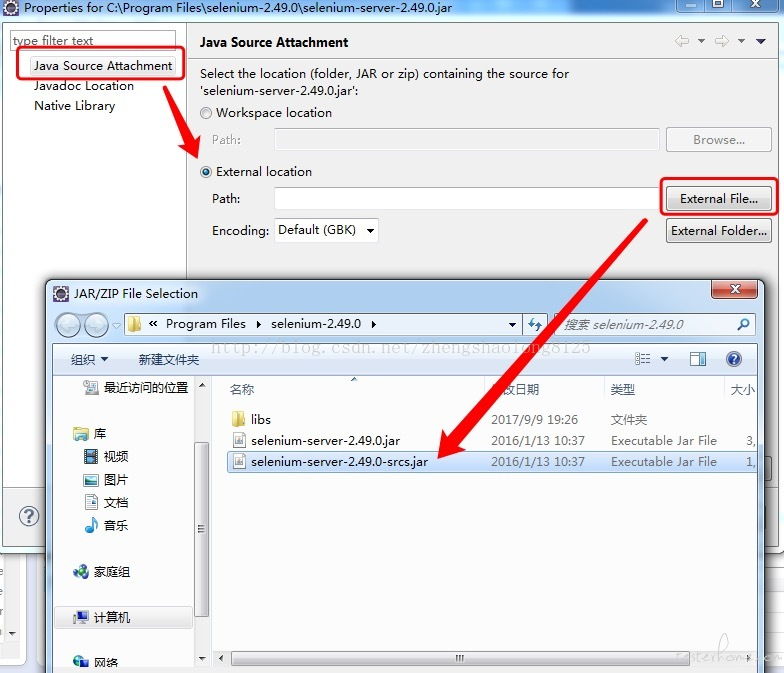
Task: Select selenium-server-2.49.0-srcs.jar file icon
Action: click(239, 461)
